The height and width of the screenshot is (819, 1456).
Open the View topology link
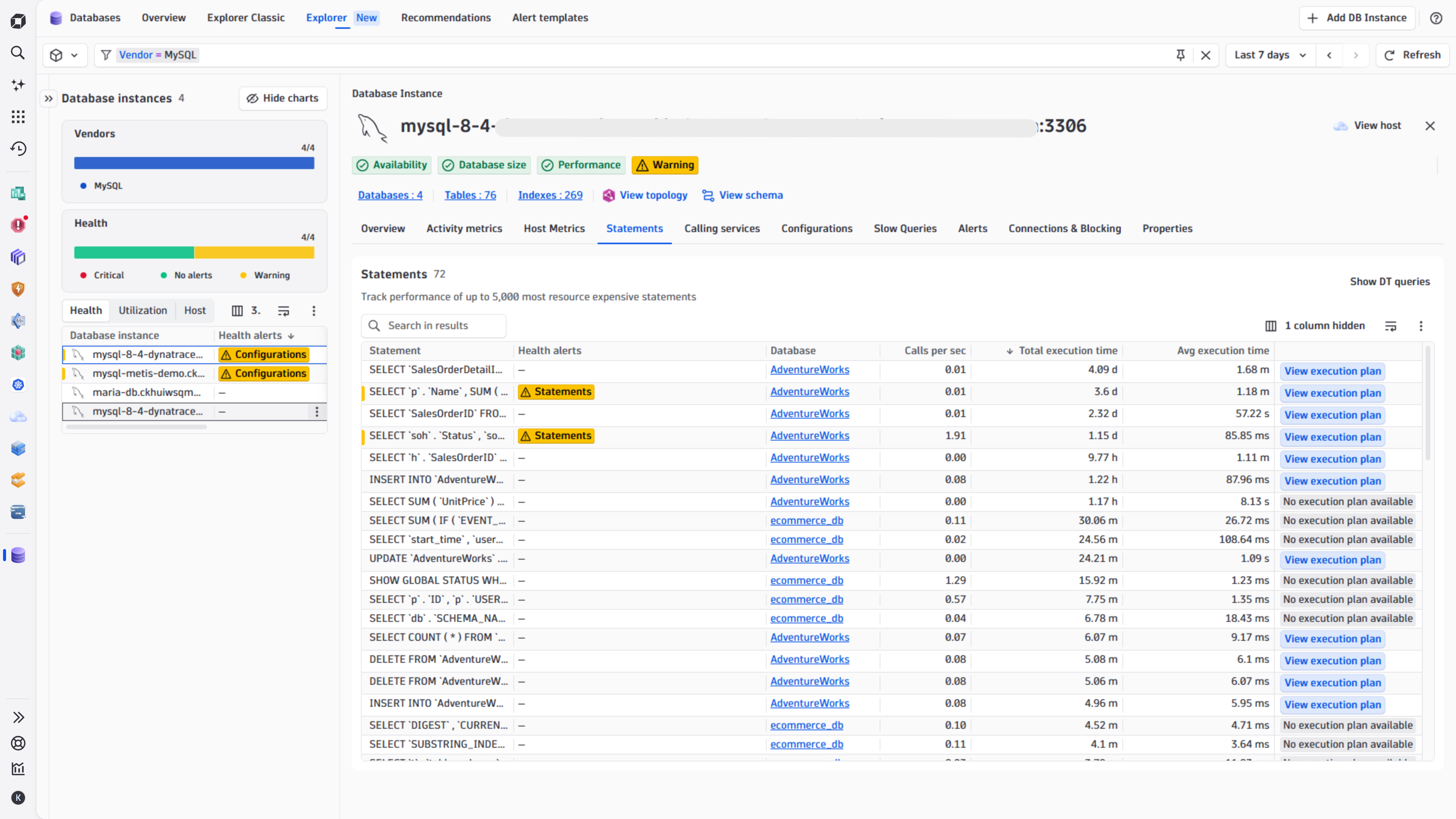point(645,195)
